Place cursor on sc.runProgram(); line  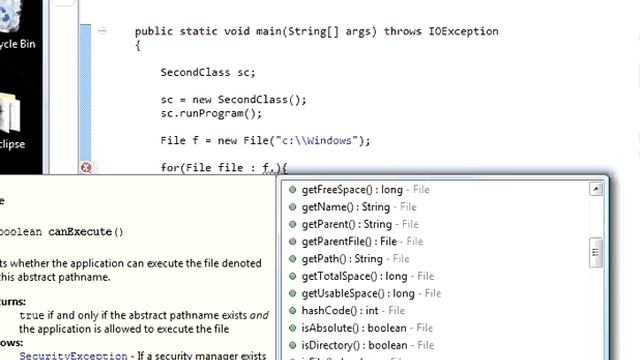tap(211, 113)
